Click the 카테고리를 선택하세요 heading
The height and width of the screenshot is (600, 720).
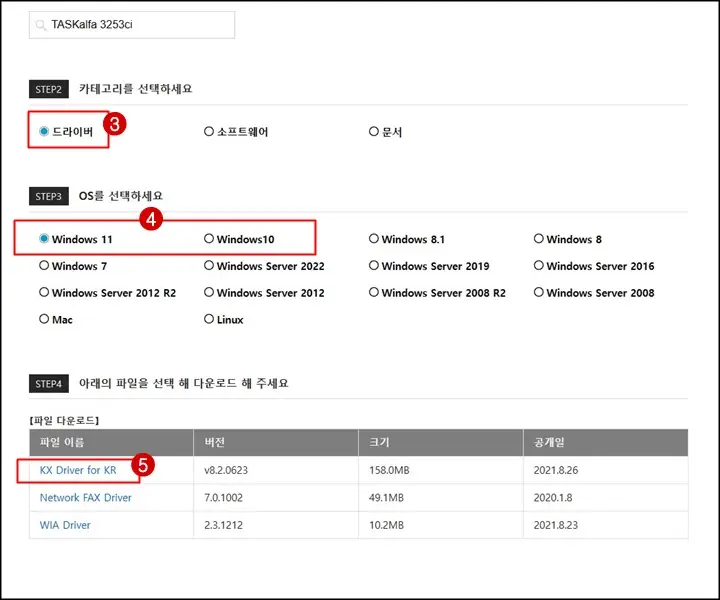135,89
